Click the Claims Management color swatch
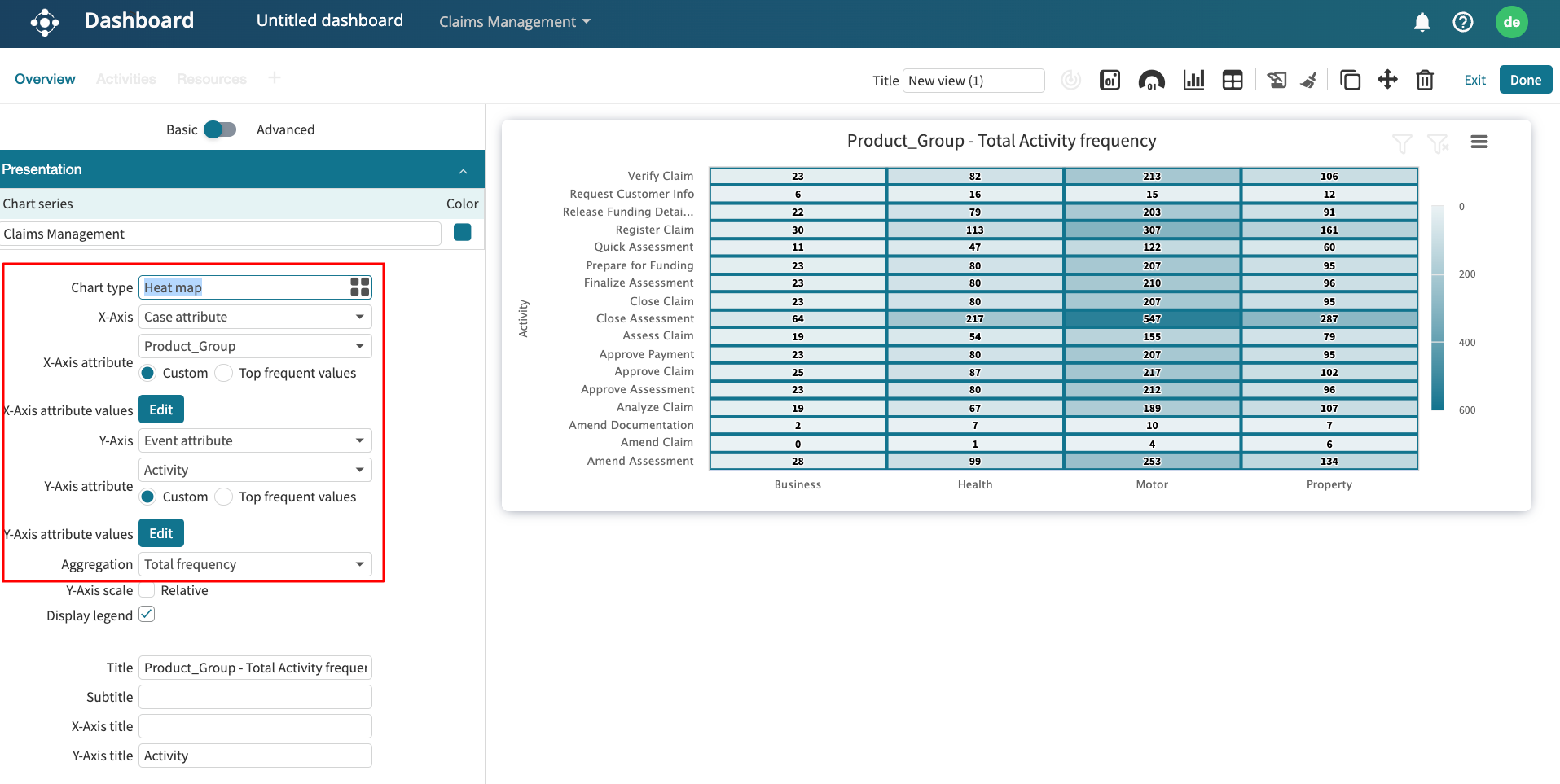Viewport: 1560px width, 784px height. point(462,233)
